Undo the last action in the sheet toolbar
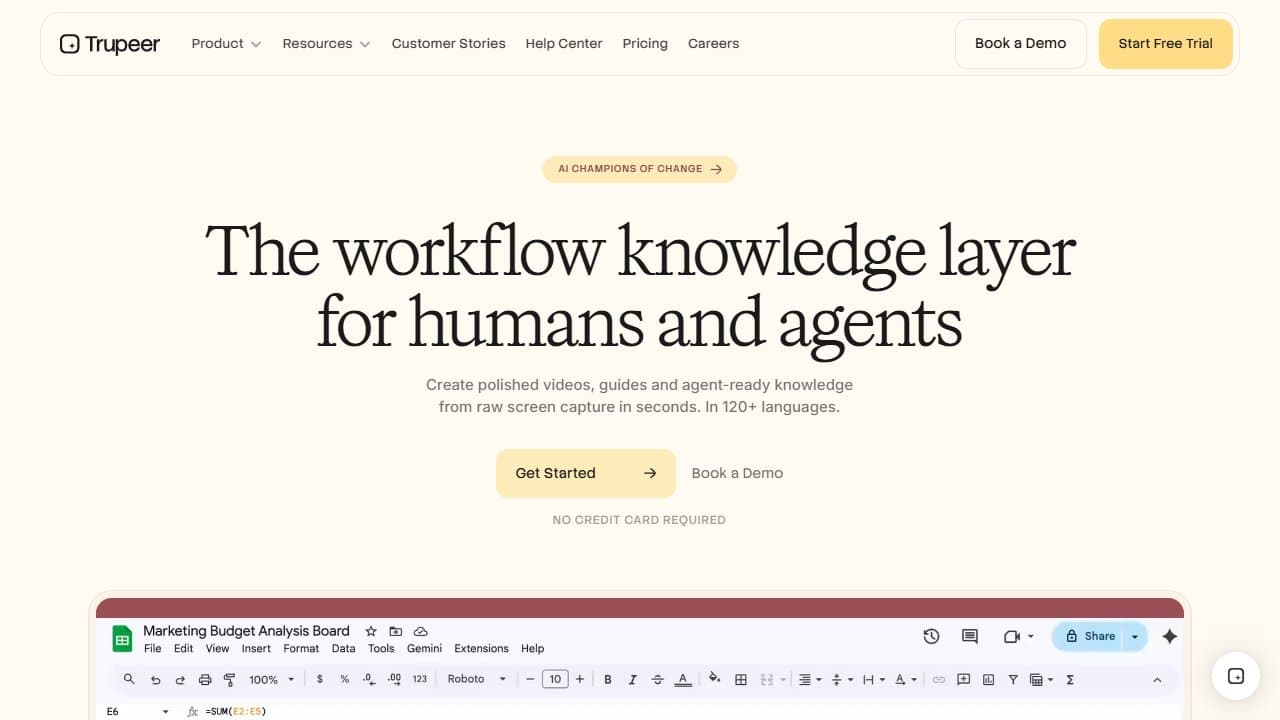This screenshot has width=1280, height=720. click(155, 679)
